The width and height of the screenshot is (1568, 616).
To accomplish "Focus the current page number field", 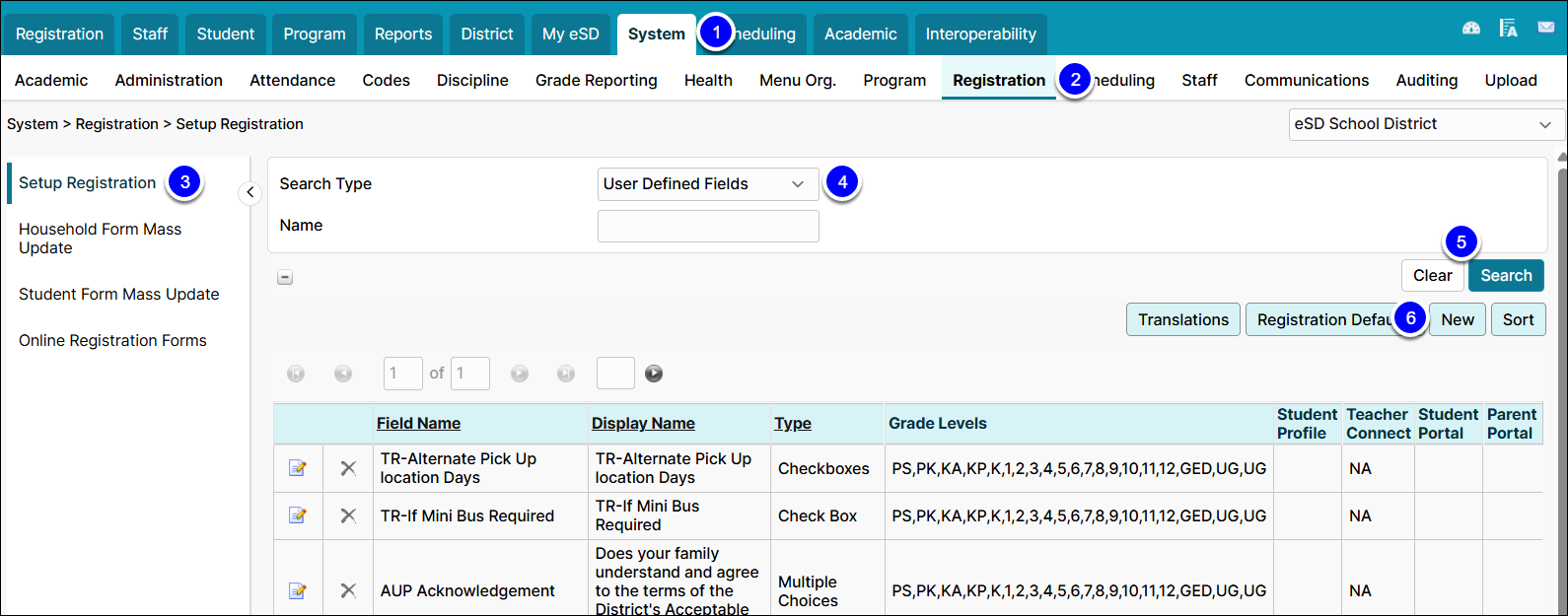I will [x=403, y=374].
